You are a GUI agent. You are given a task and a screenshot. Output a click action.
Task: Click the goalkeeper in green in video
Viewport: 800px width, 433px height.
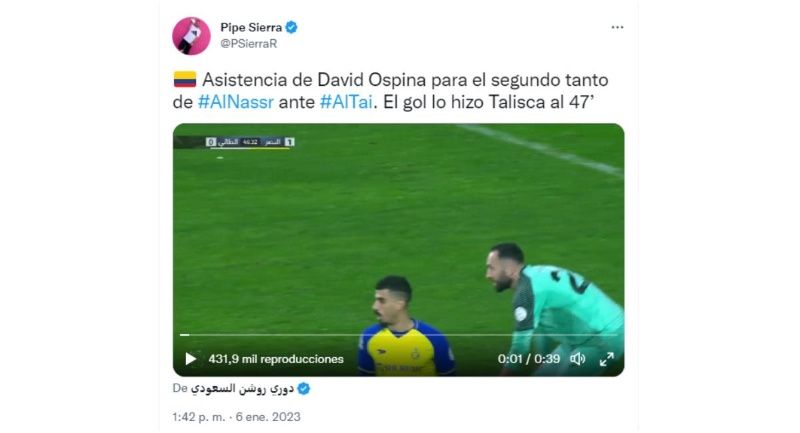pos(554,309)
